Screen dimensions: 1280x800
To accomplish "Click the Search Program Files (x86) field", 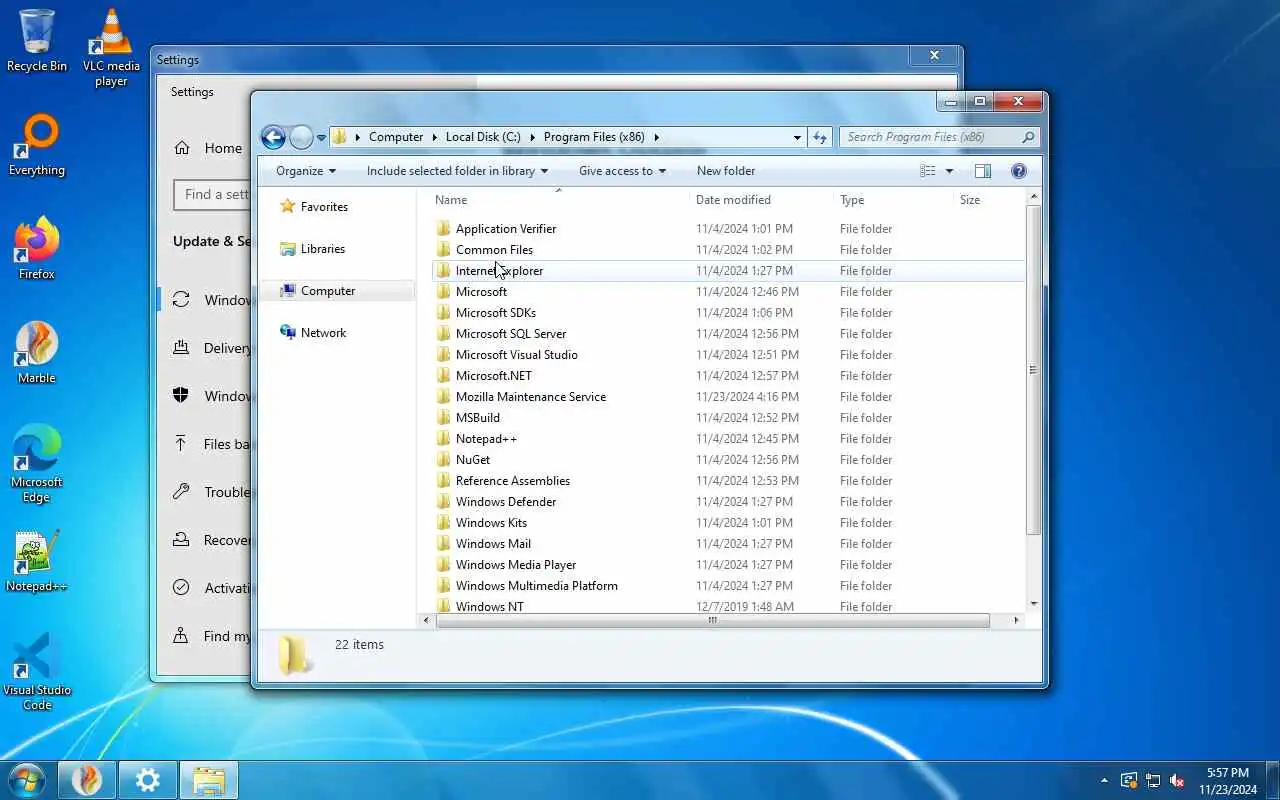I will click(939, 137).
